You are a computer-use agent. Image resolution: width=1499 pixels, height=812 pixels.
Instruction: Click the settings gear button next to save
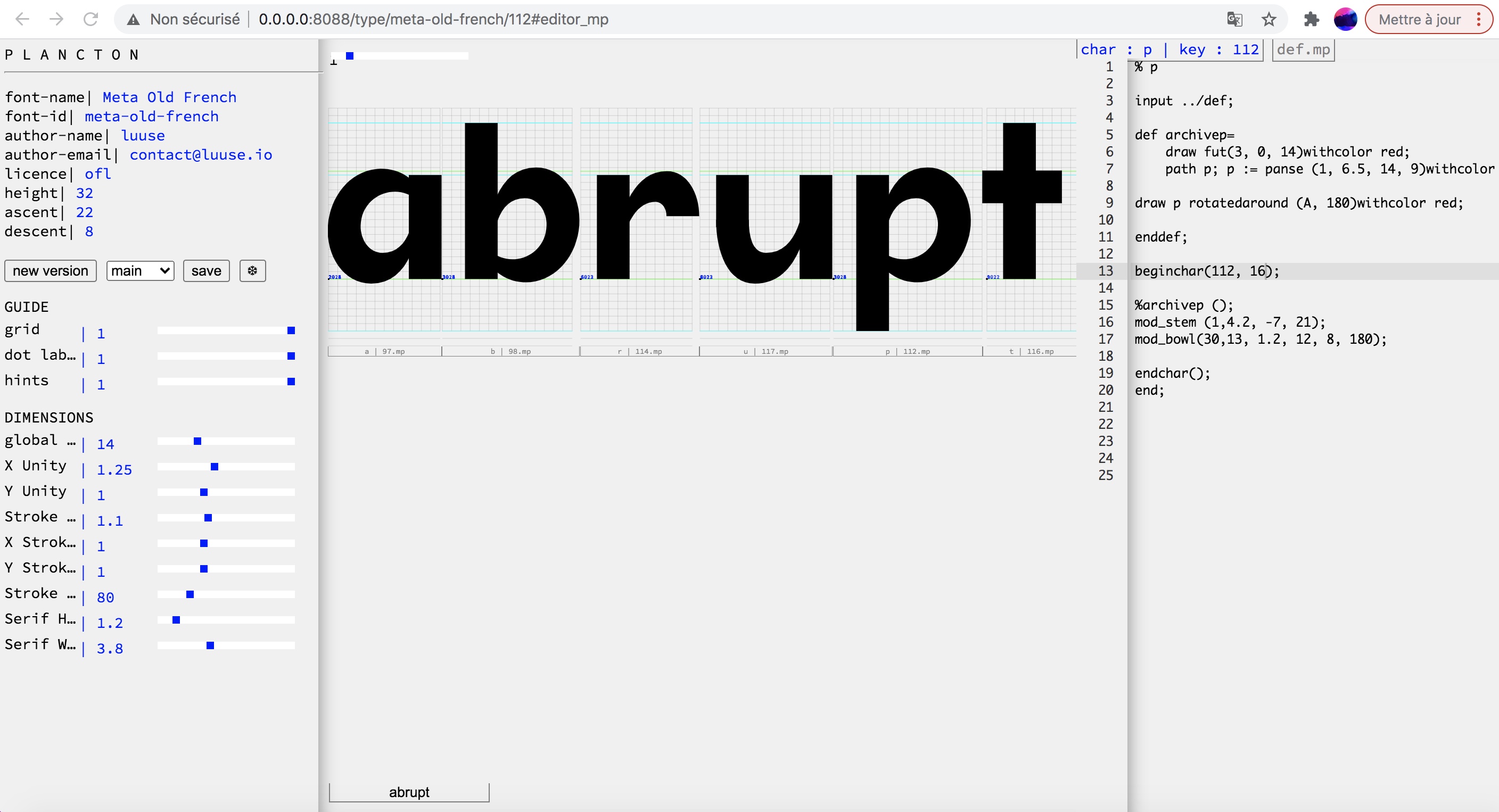(x=252, y=271)
